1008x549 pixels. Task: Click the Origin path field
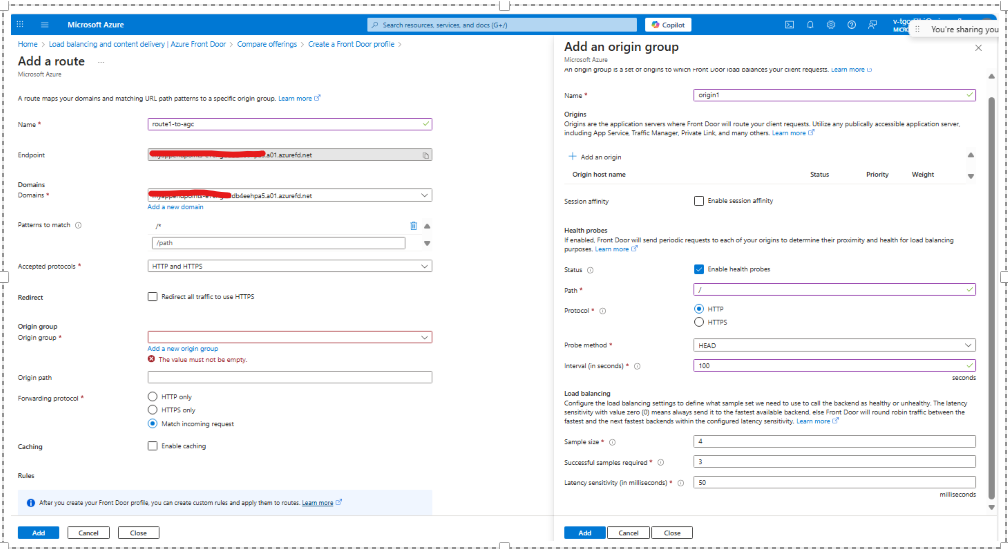[290, 377]
